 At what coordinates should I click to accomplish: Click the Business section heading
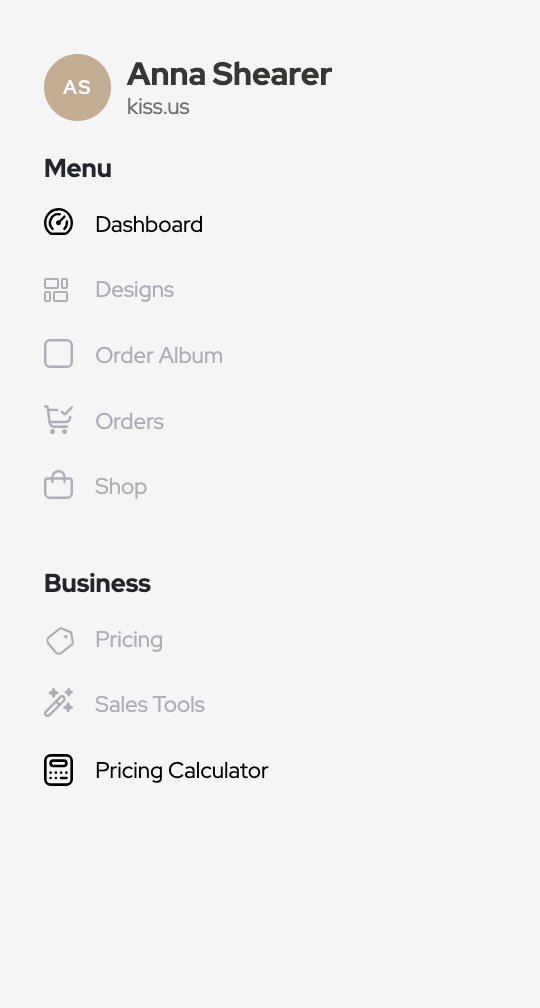pyautogui.click(x=97, y=583)
